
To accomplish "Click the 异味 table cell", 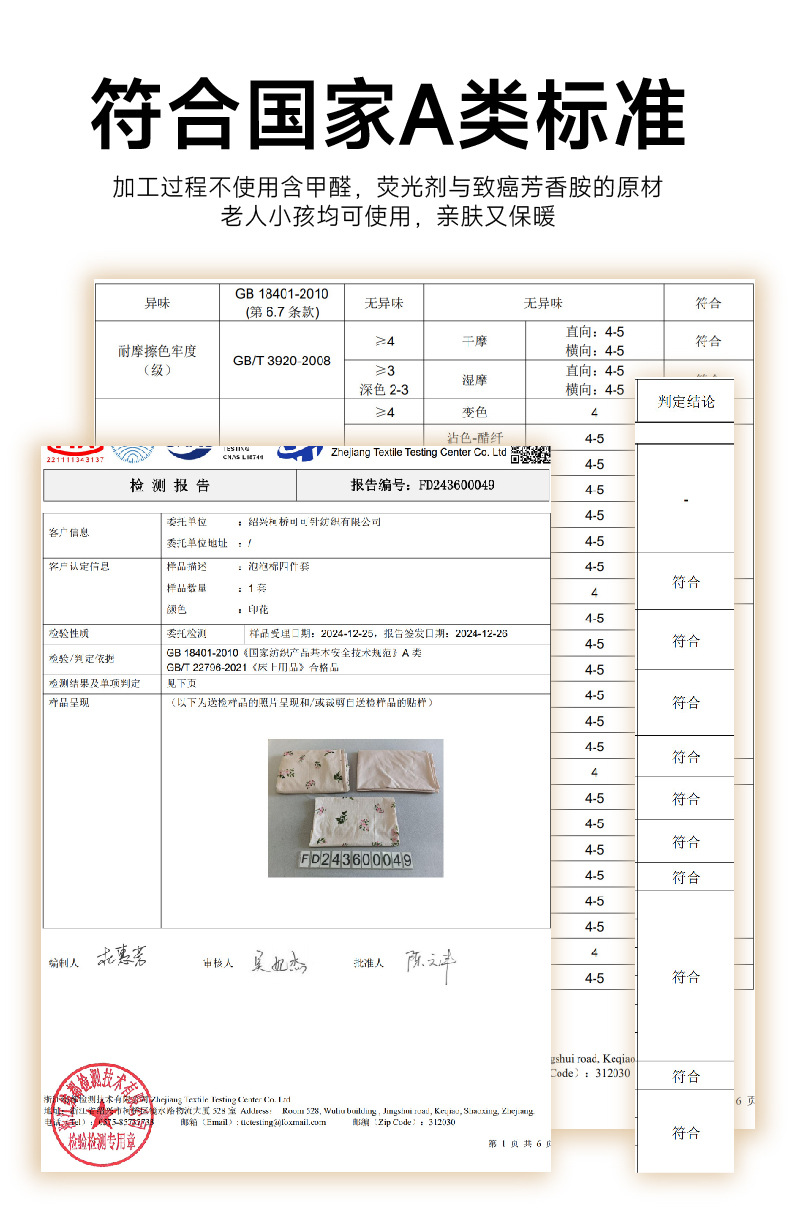I will click(x=157, y=303).
